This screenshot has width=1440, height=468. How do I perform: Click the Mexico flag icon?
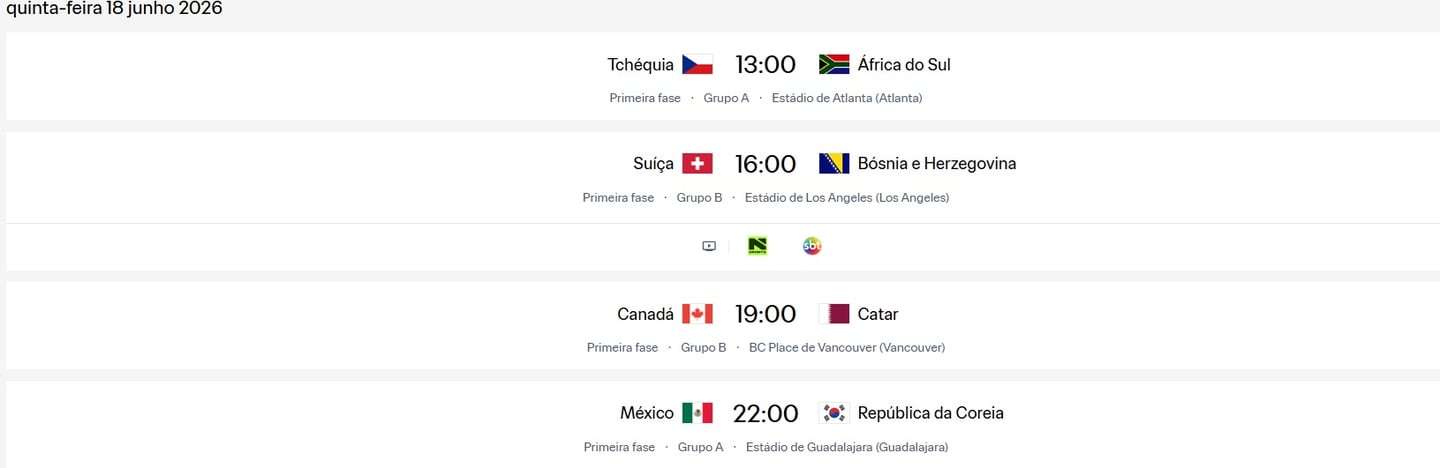point(697,413)
